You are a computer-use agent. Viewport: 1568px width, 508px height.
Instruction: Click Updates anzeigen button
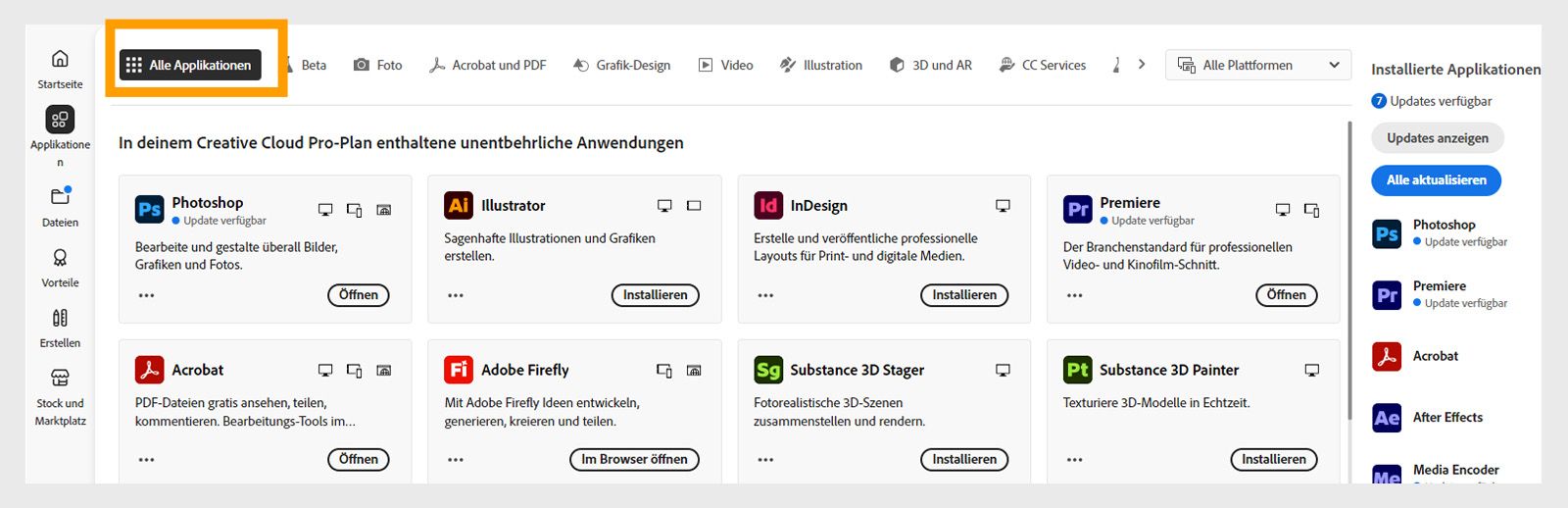tap(1438, 138)
